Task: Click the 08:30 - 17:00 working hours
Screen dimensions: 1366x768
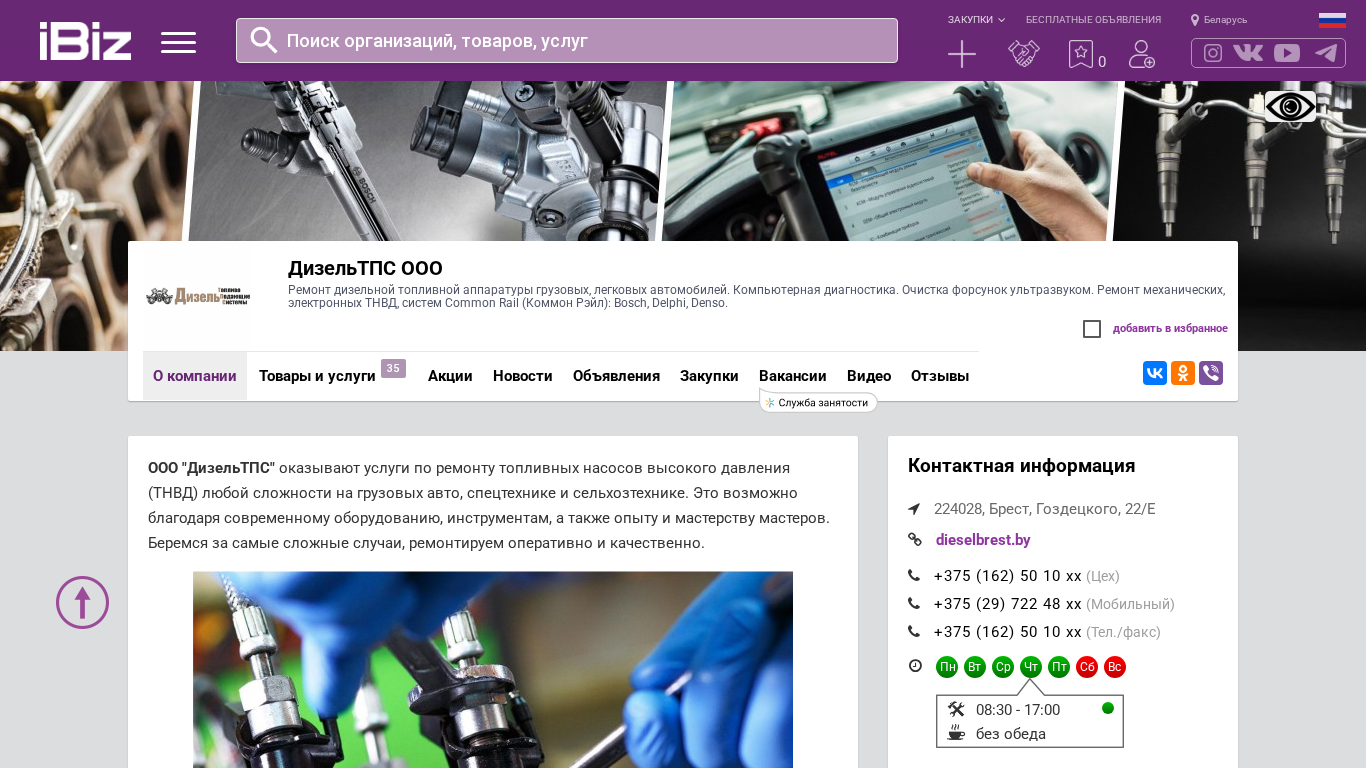Action: pos(1018,710)
